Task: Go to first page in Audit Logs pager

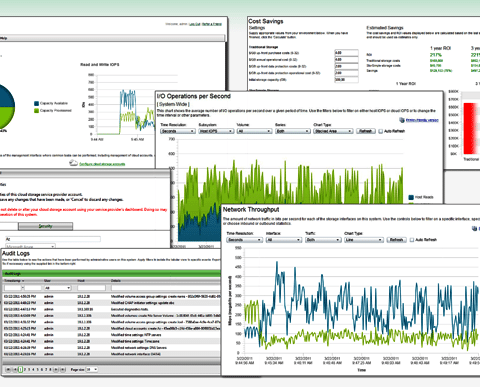Action: click(8, 369)
